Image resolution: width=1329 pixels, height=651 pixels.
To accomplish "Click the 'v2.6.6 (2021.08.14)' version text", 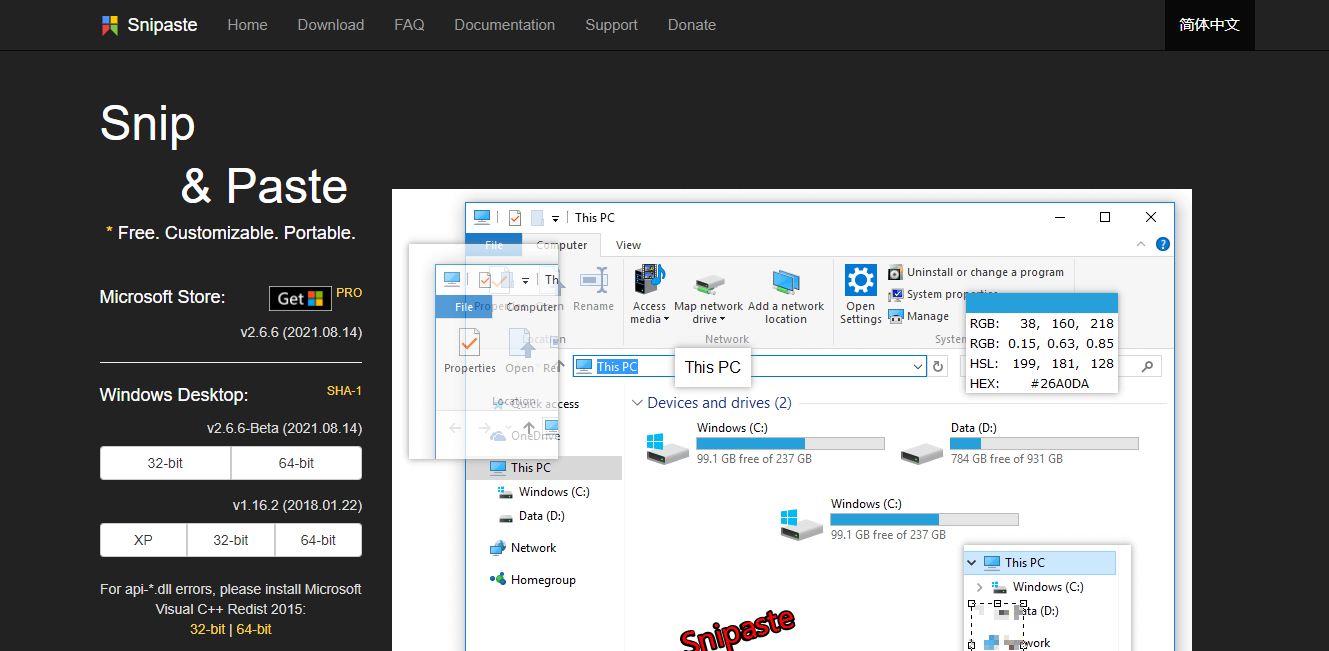I will pyautogui.click(x=301, y=332).
